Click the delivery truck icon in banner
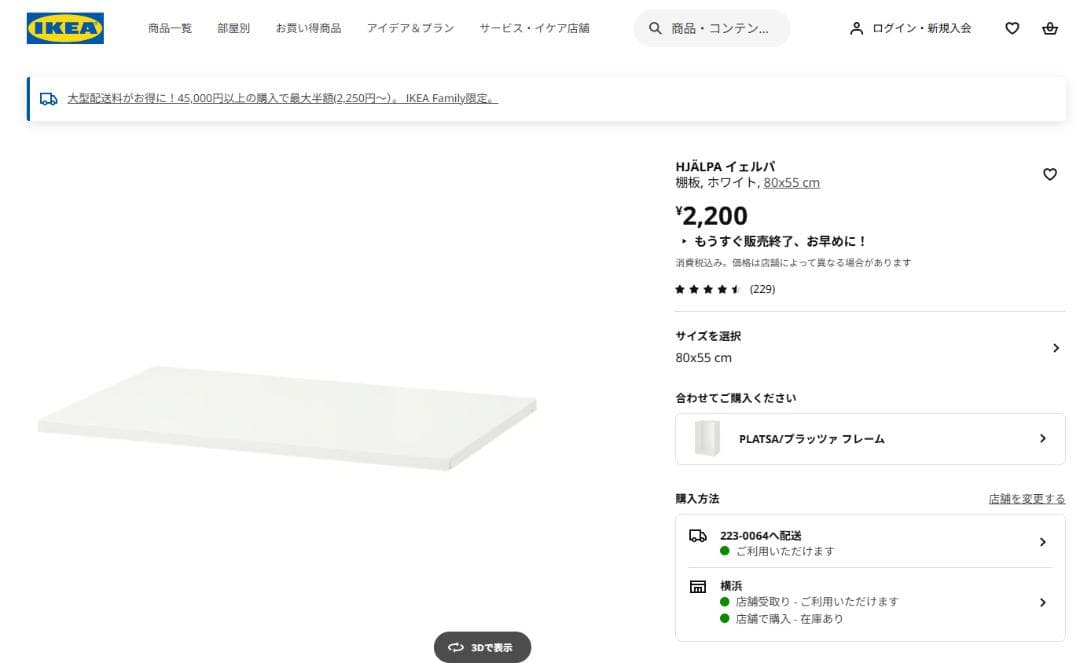The image size is (1080, 663). pyautogui.click(x=48, y=98)
